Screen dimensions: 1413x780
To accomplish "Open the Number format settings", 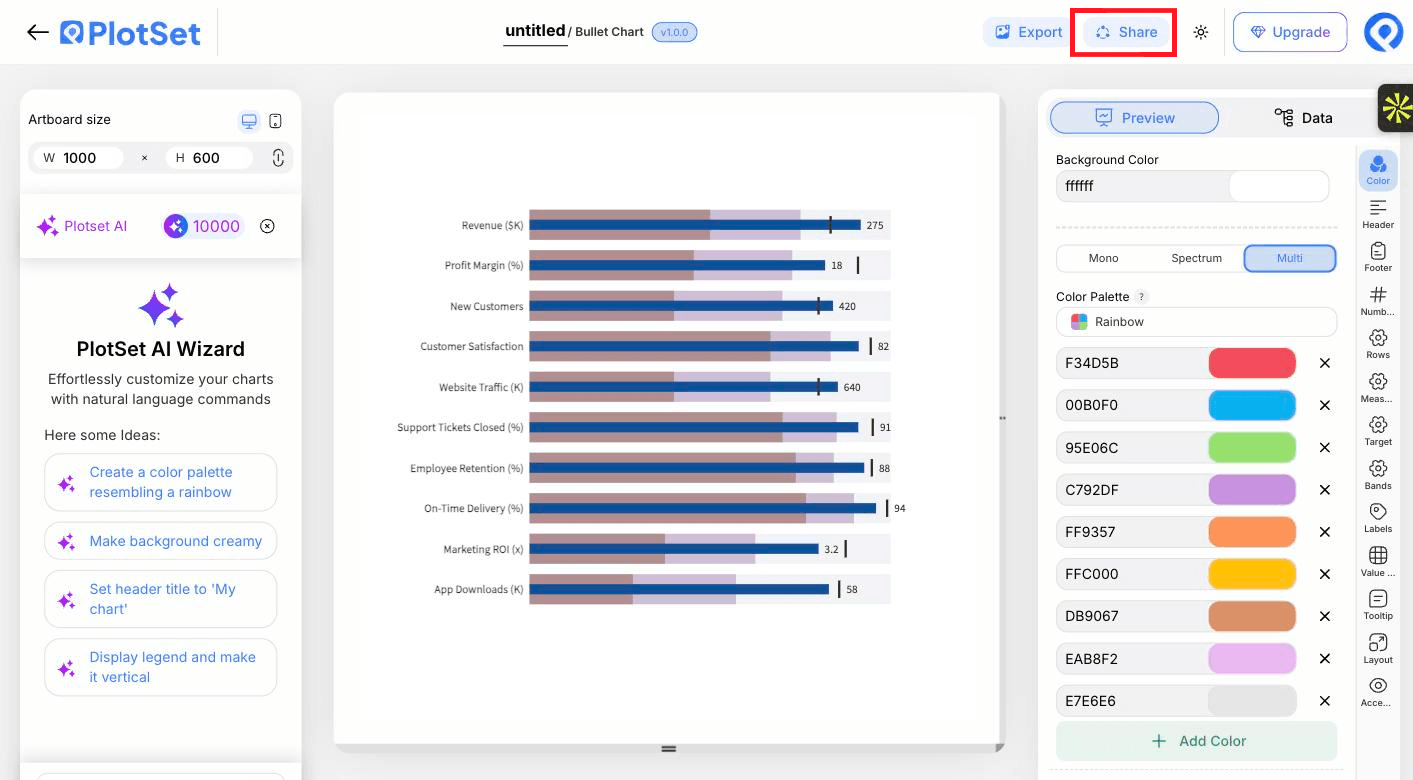I will [x=1378, y=300].
